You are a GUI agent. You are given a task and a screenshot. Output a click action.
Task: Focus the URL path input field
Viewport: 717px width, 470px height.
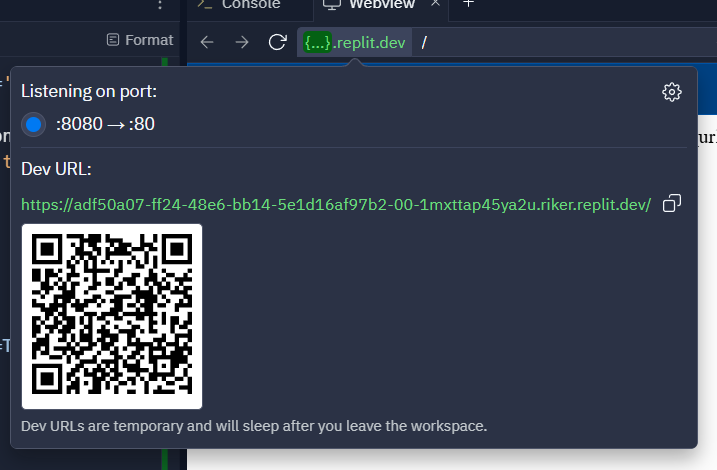(x=565, y=43)
